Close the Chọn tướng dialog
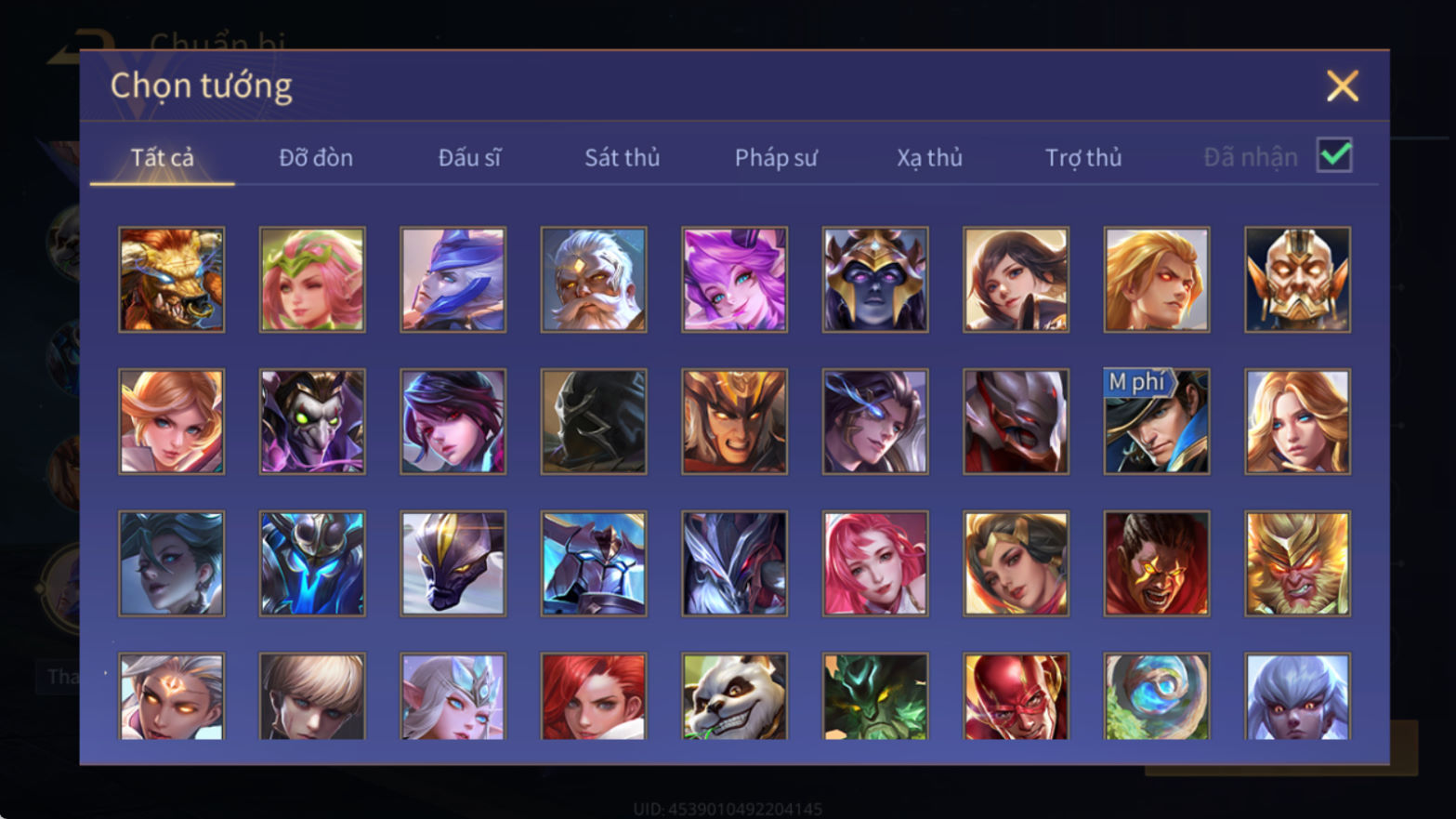This screenshot has width=1456, height=819. click(1343, 86)
